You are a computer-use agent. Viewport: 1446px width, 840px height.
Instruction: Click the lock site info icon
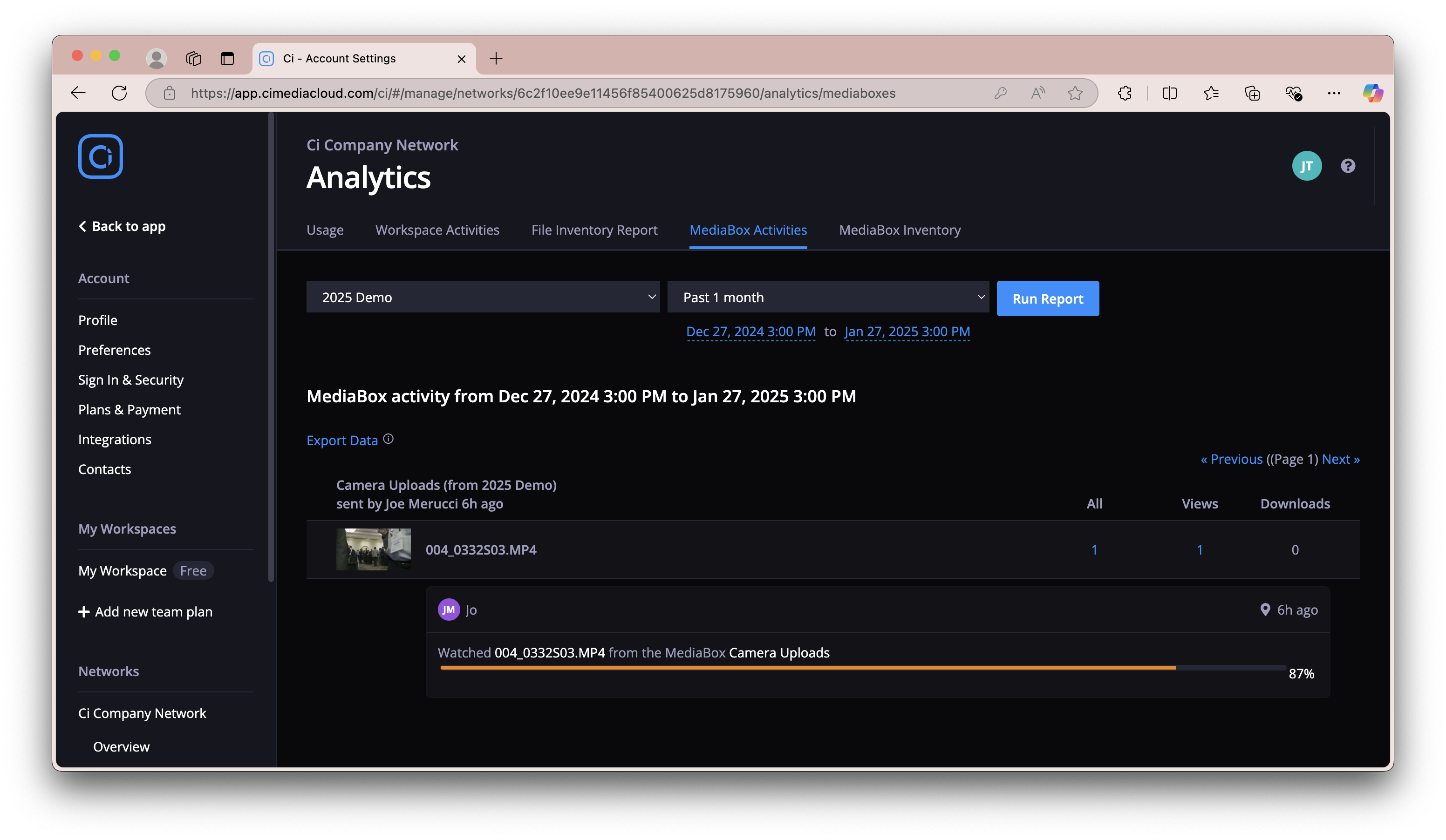pyautogui.click(x=169, y=93)
